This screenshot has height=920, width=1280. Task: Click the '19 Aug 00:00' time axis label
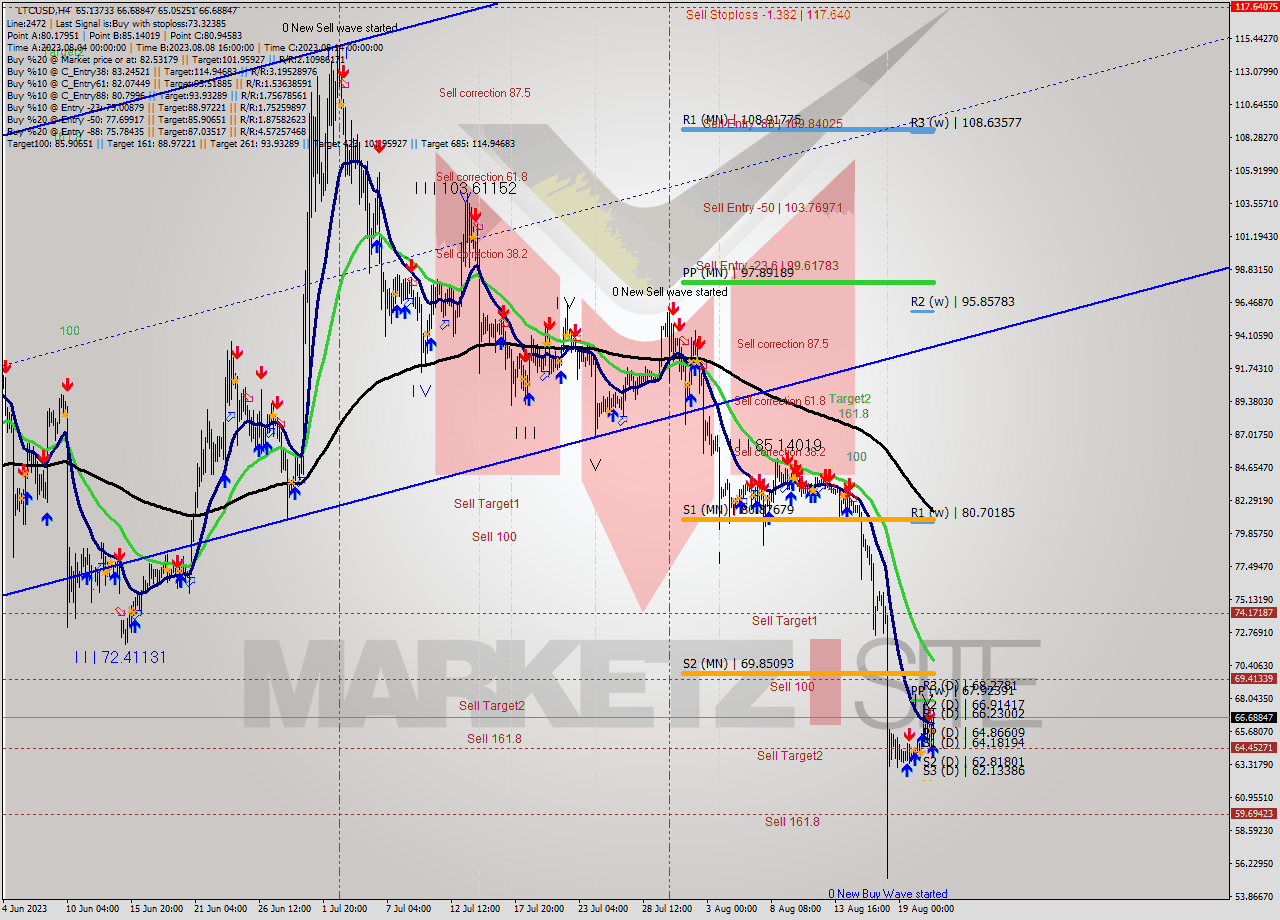926,910
